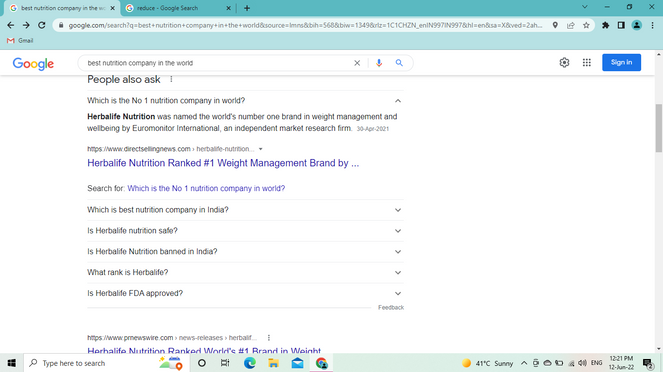This screenshot has height=372, width=663.
Task: Open the Google apps grid
Action: tap(586, 63)
